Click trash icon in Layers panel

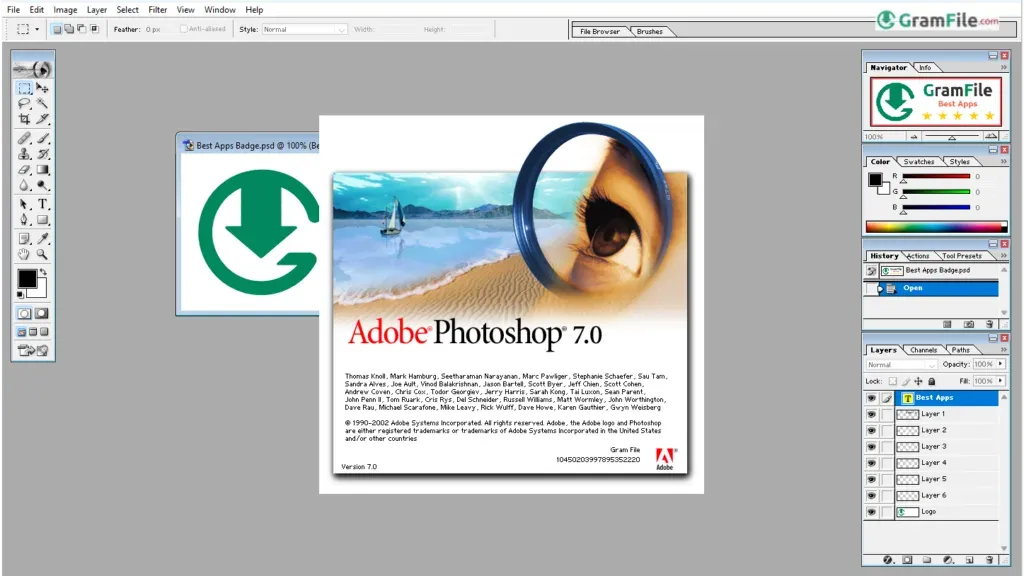pyautogui.click(x=989, y=560)
